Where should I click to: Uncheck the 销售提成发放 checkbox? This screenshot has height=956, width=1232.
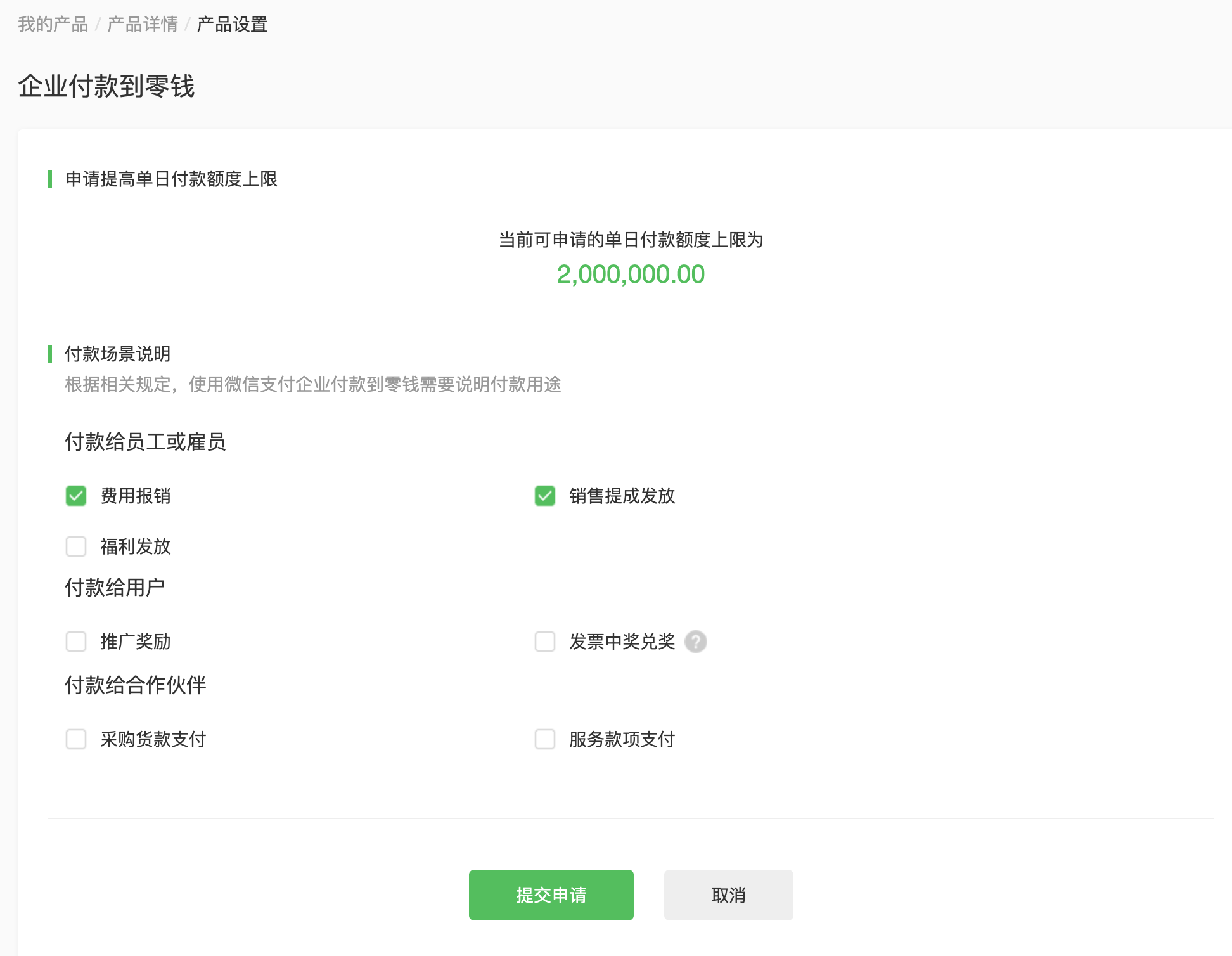(545, 496)
